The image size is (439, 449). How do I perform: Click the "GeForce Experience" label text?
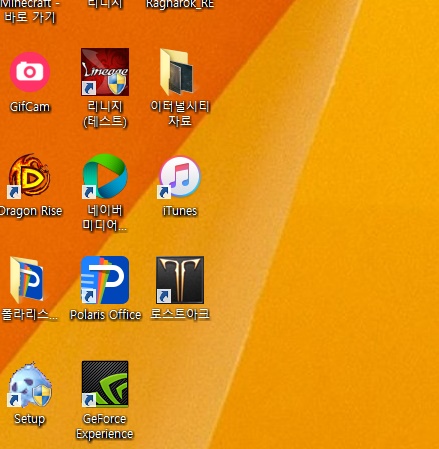click(x=105, y=427)
